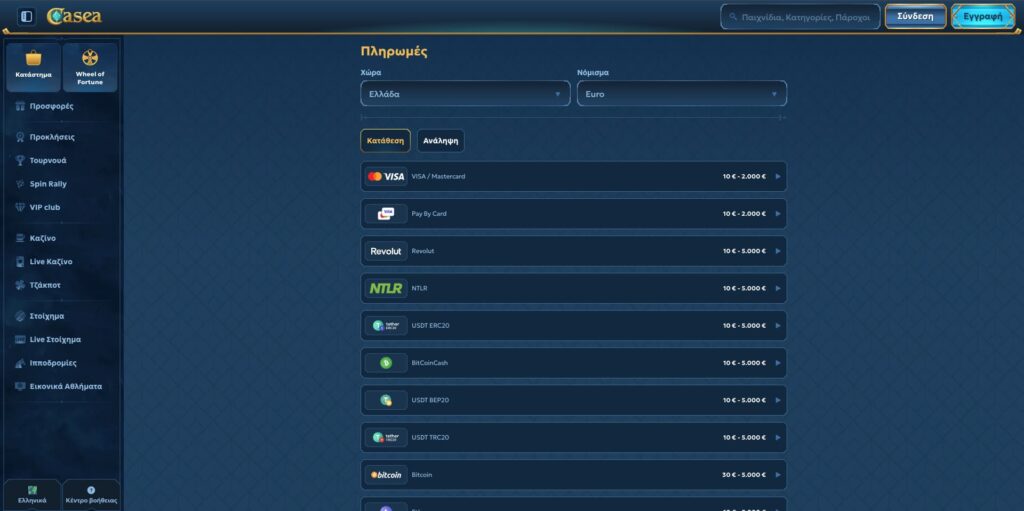This screenshot has width=1024, height=511.
Task: Choose the NTLR payment logo
Action: 386,289
